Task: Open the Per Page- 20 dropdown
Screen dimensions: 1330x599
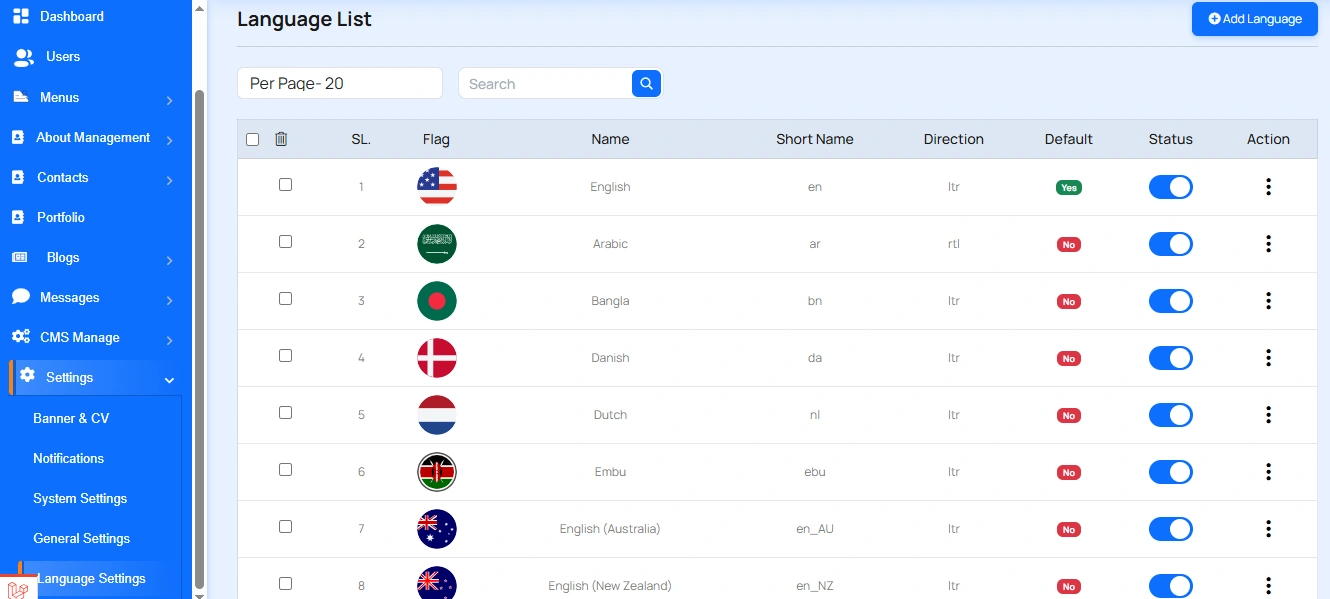Action: 339,84
